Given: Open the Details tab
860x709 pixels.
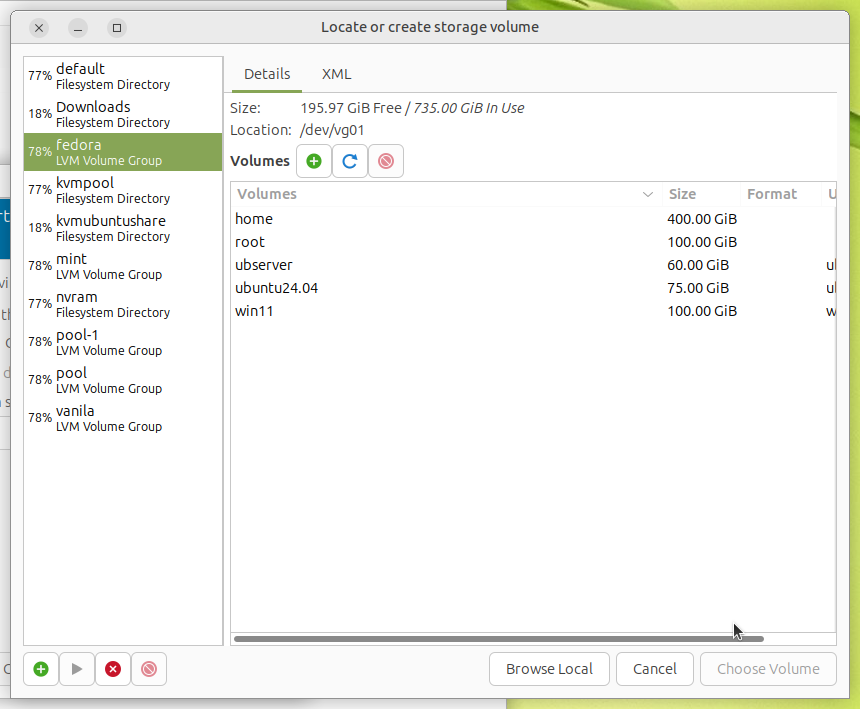Looking at the screenshot, I should click(267, 74).
